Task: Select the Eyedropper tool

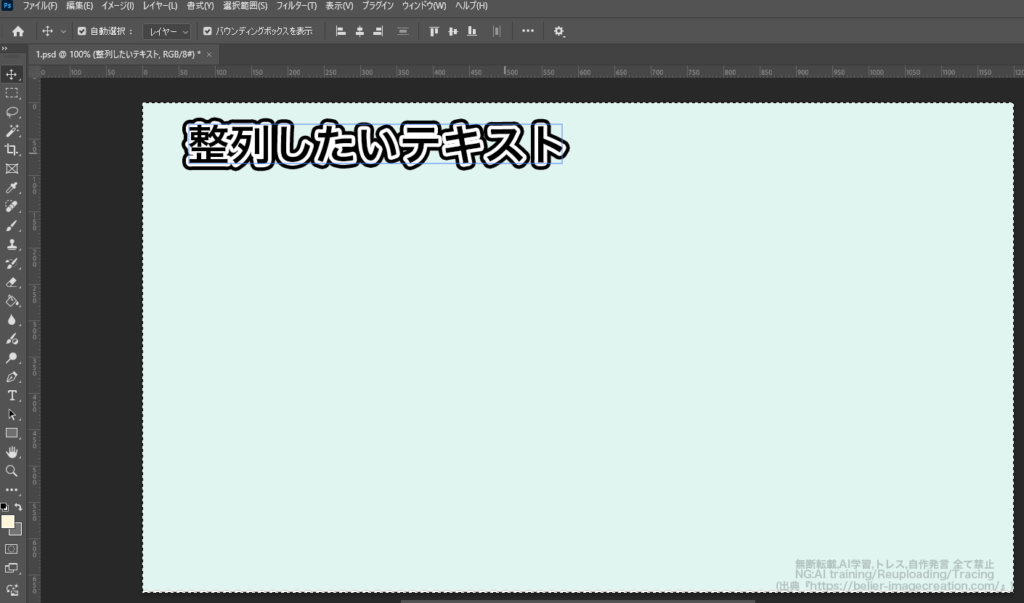Action: [x=12, y=188]
